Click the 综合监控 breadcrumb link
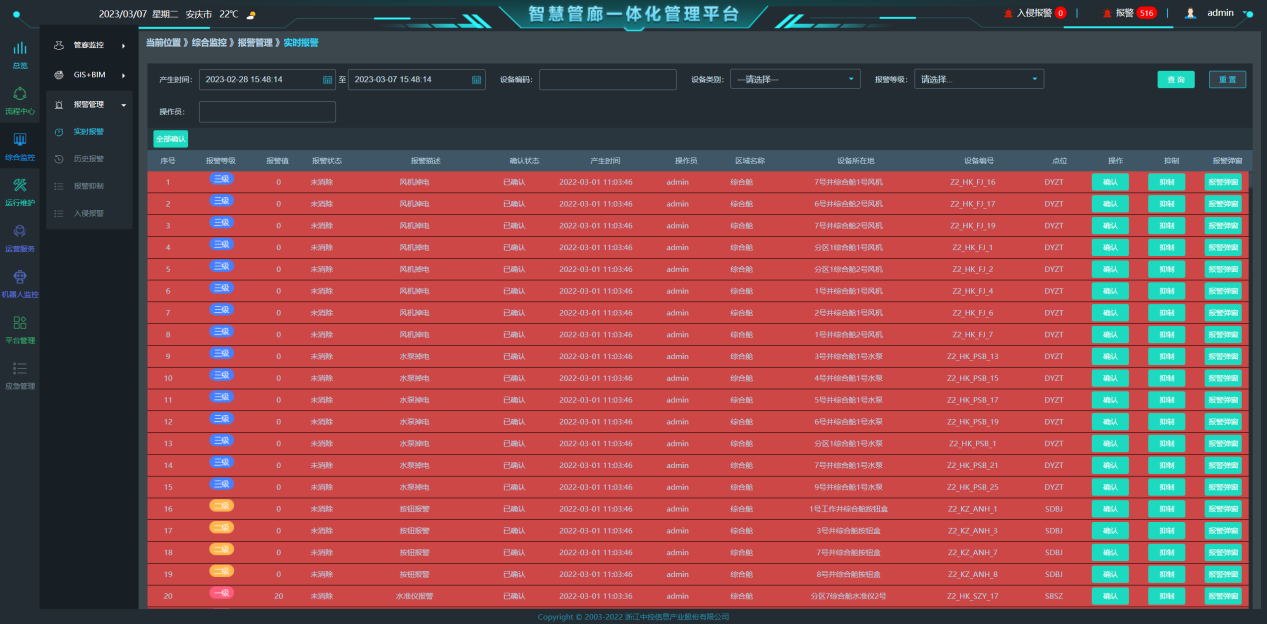The image size is (1267, 624). 209,43
